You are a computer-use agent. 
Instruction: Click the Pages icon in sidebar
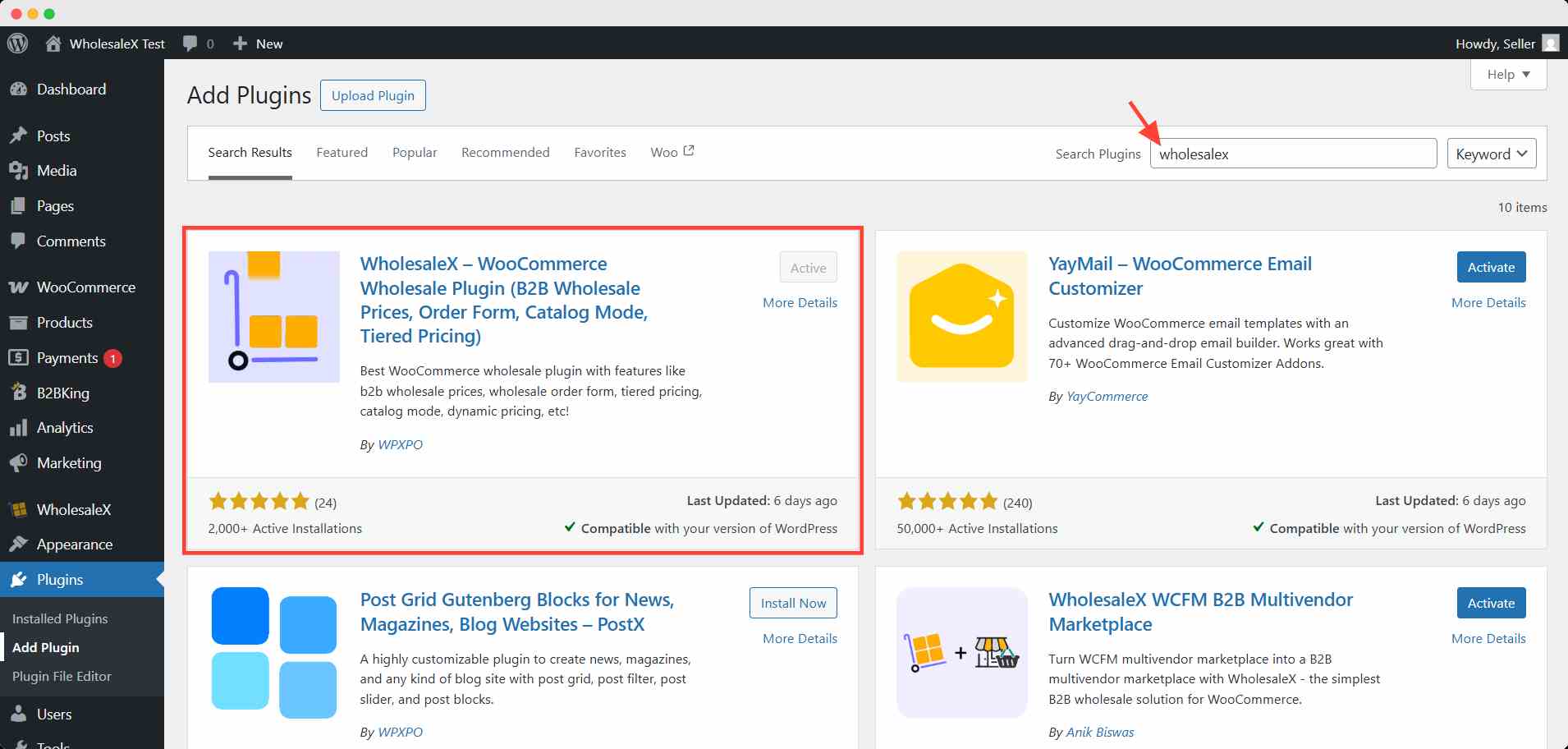[x=18, y=206]
